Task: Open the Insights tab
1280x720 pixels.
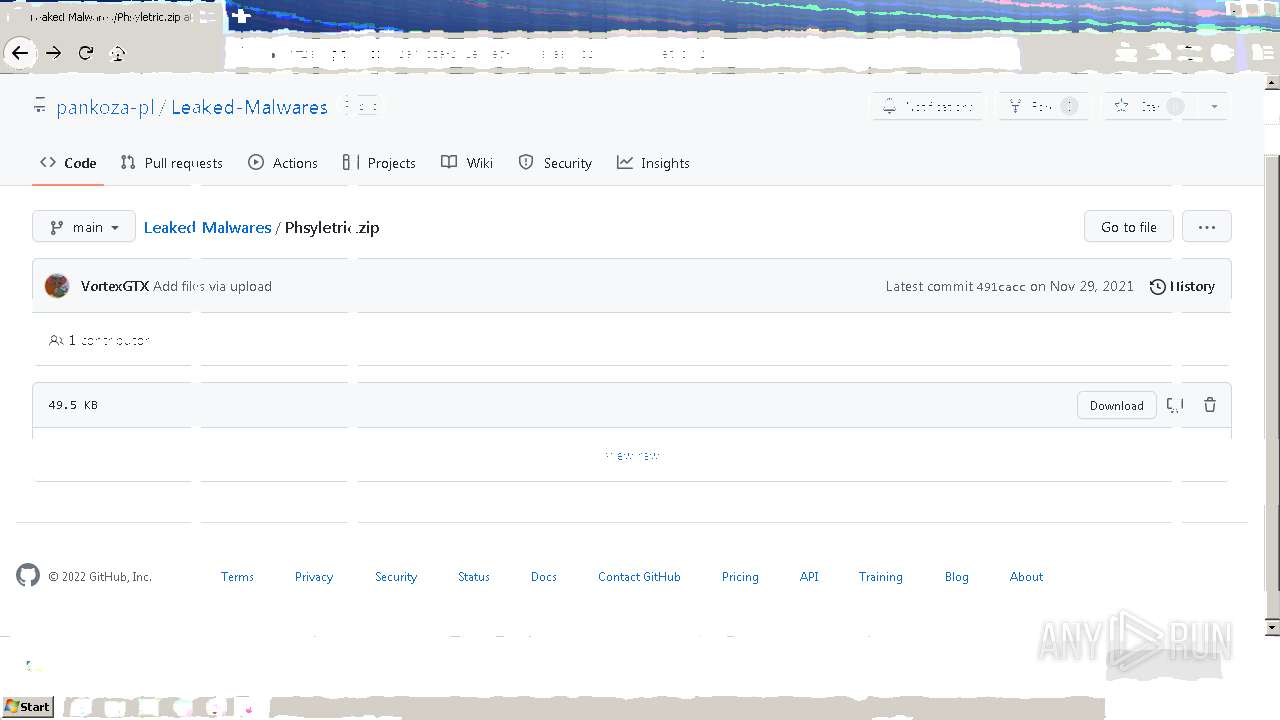Action: [x=653, y=163]
